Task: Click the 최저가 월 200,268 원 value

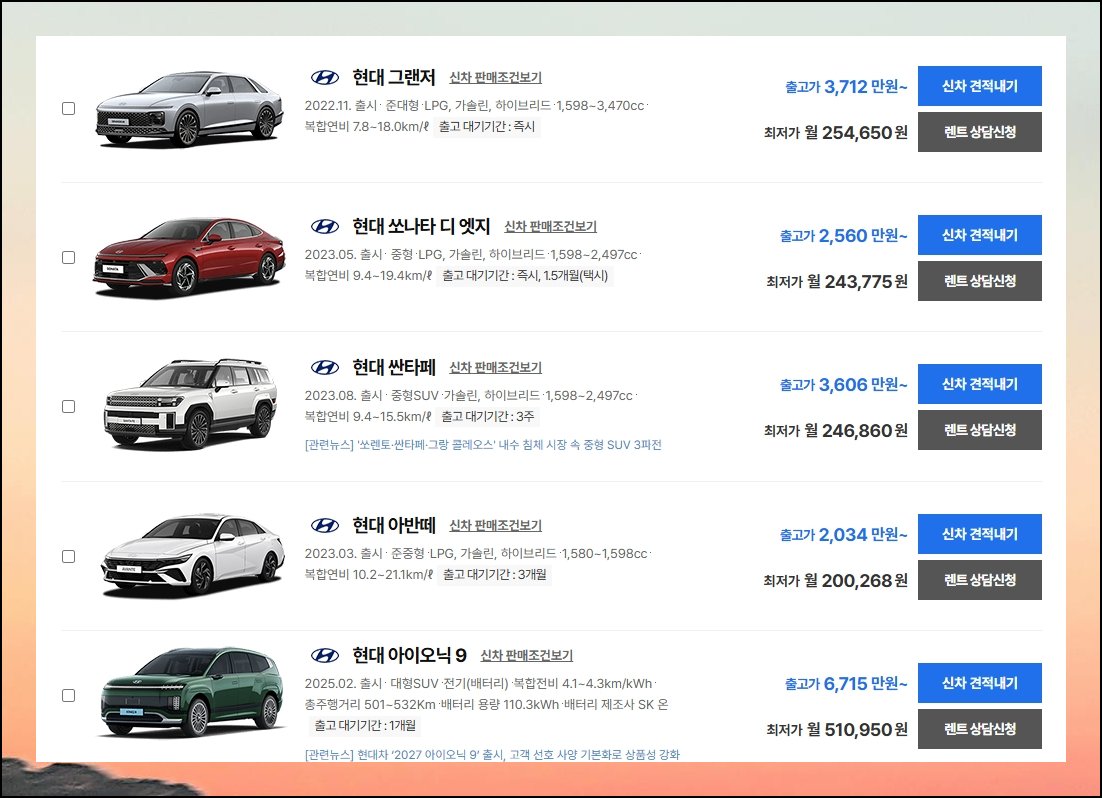Action: coord(836,580)
